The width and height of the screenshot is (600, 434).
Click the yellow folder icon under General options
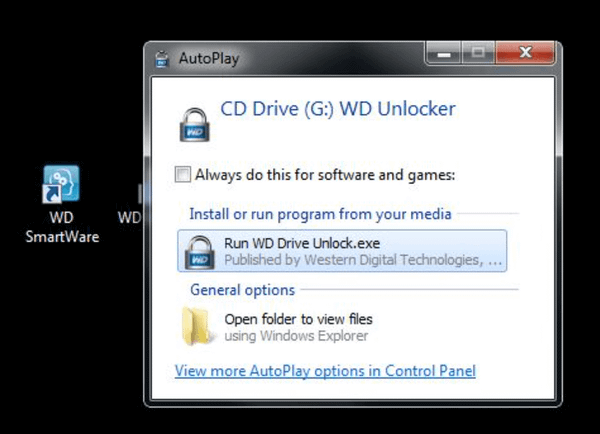tap(196, 327)
